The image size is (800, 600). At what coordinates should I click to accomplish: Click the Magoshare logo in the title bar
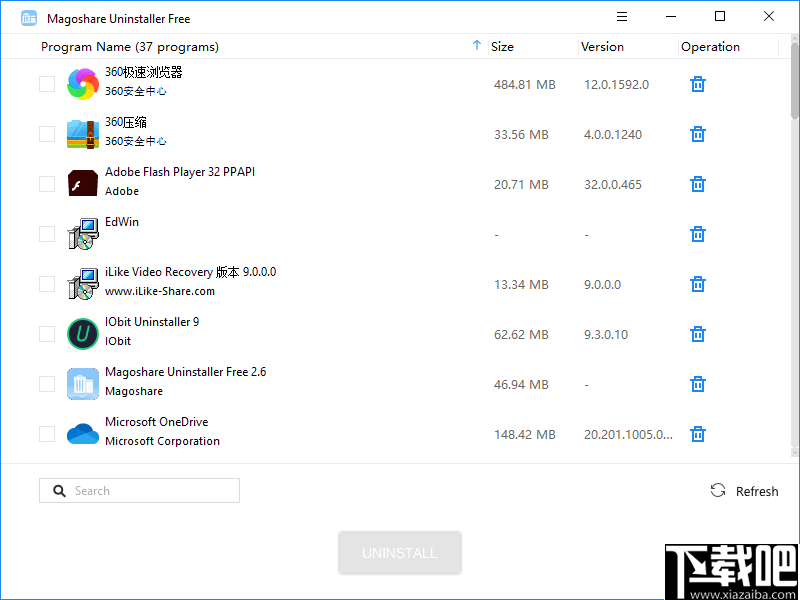tap(27, 17)
